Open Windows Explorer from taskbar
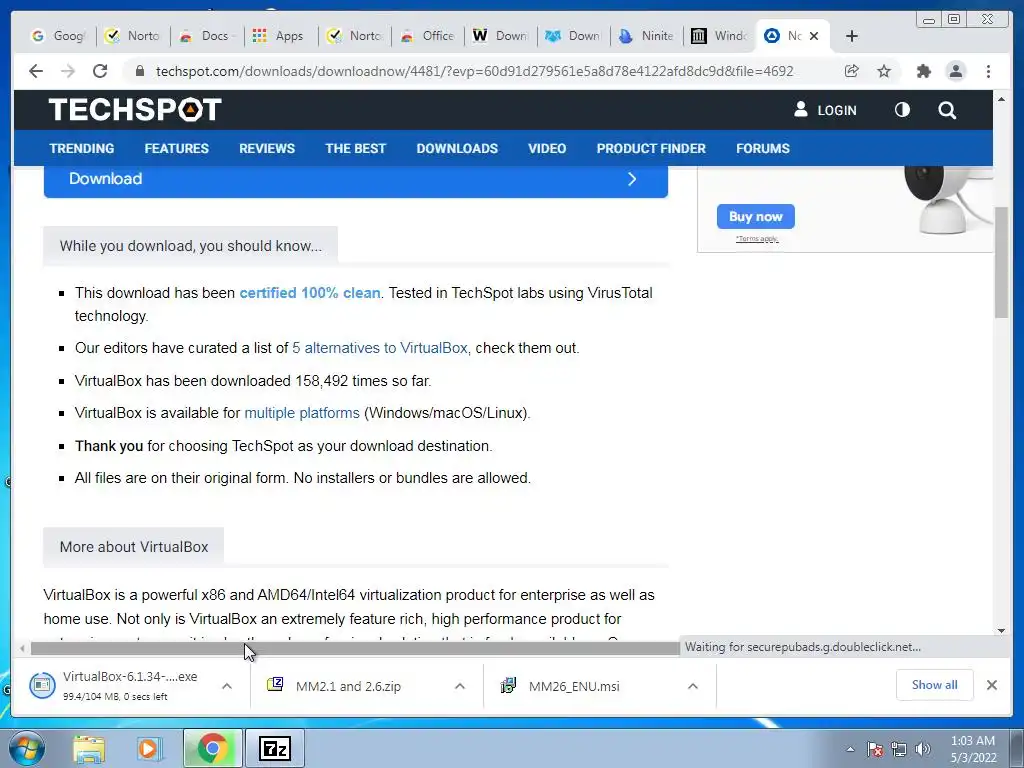The width and height of the screenshot is (1024, 768). (89, 749)
